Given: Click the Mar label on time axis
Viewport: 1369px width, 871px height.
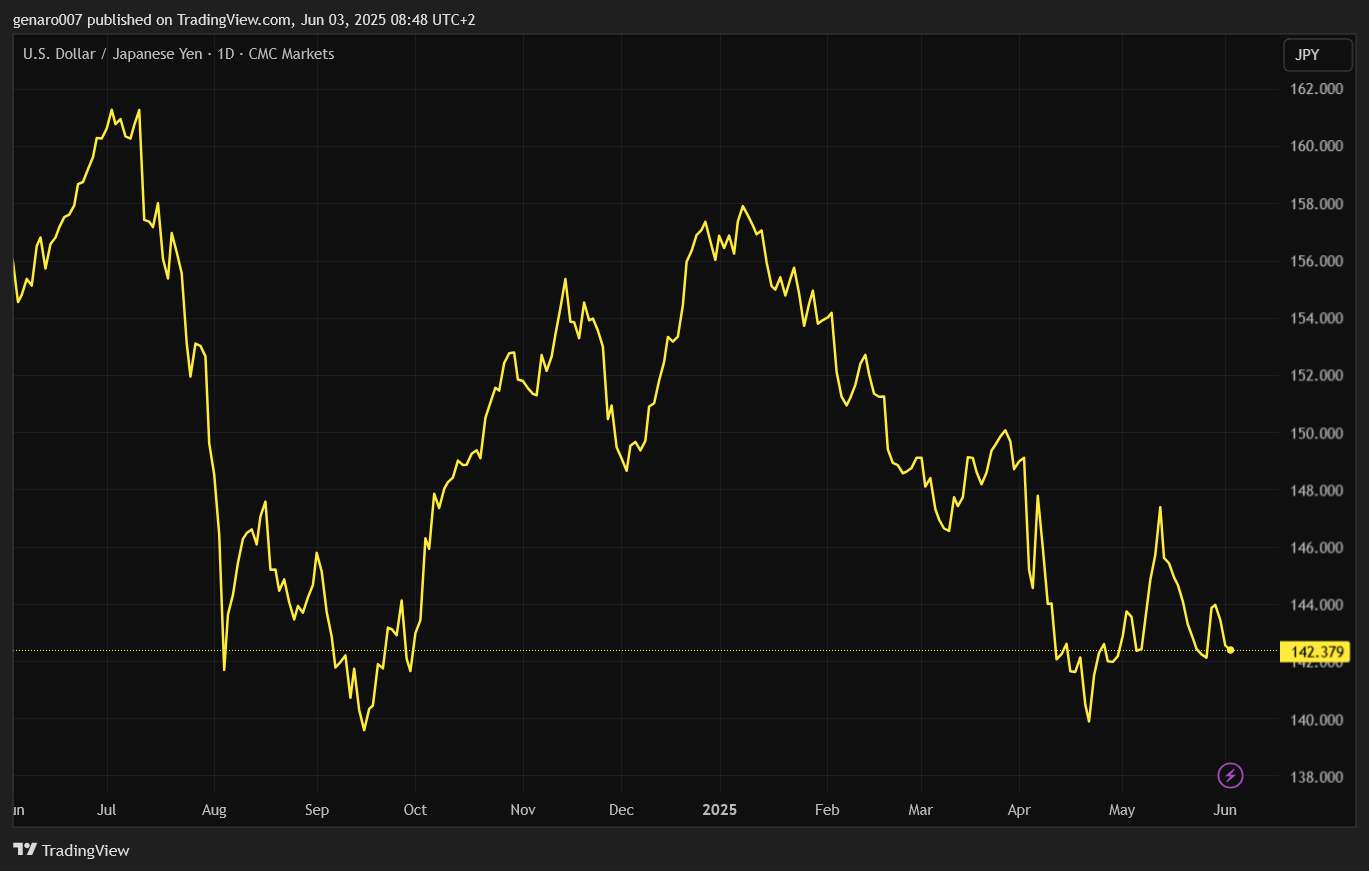Looking at the screenshot, I should tap(921, 810).
